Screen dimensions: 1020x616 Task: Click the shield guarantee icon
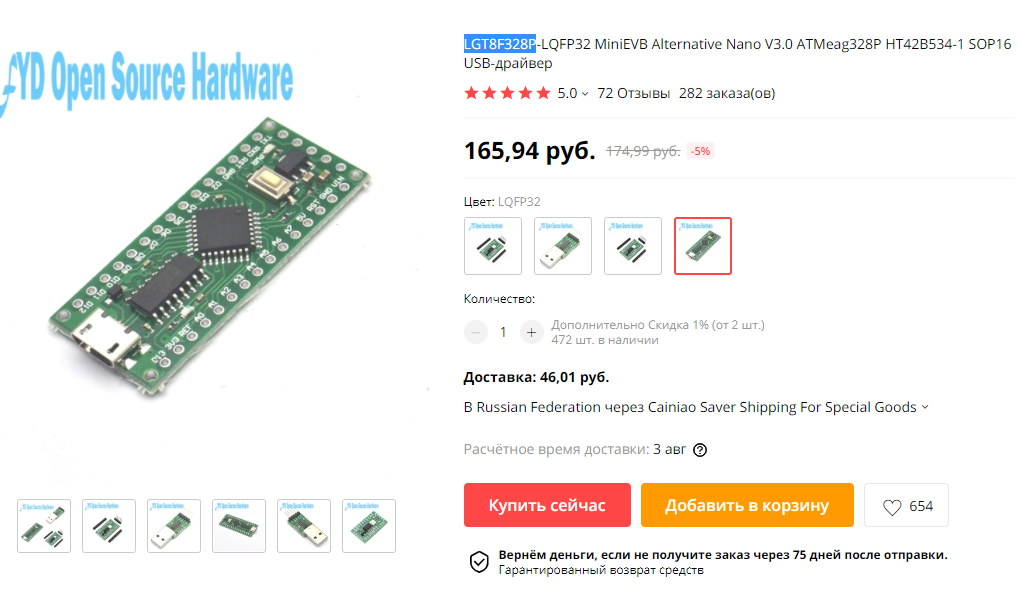tap(479, 562)
